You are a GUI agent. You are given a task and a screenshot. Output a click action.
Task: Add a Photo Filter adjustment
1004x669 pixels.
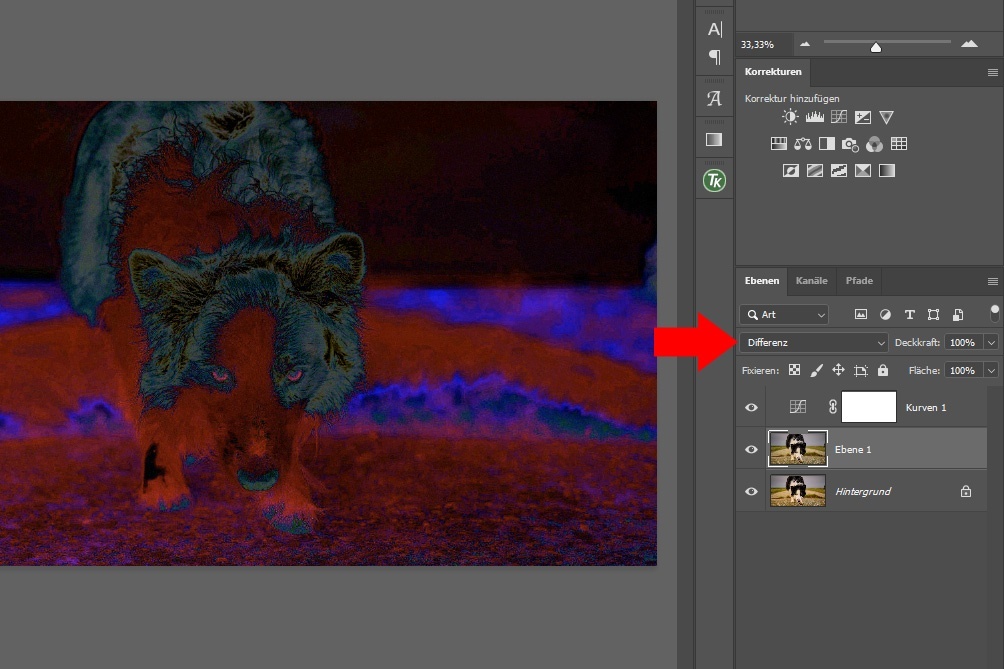(x=851, y=144)
